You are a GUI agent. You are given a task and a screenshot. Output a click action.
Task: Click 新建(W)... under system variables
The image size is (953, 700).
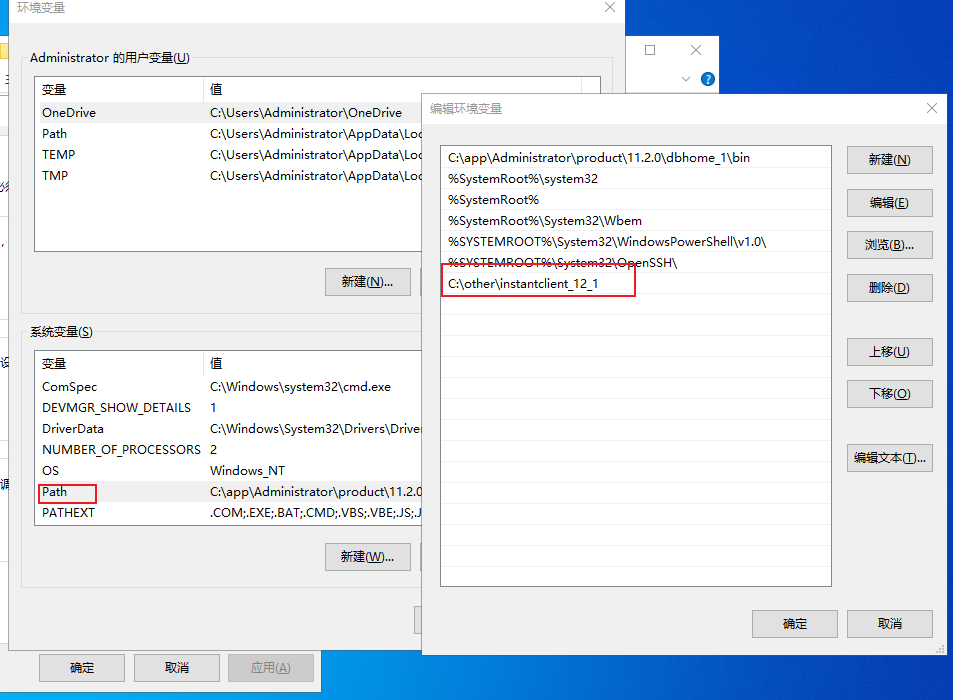[366, 557]
